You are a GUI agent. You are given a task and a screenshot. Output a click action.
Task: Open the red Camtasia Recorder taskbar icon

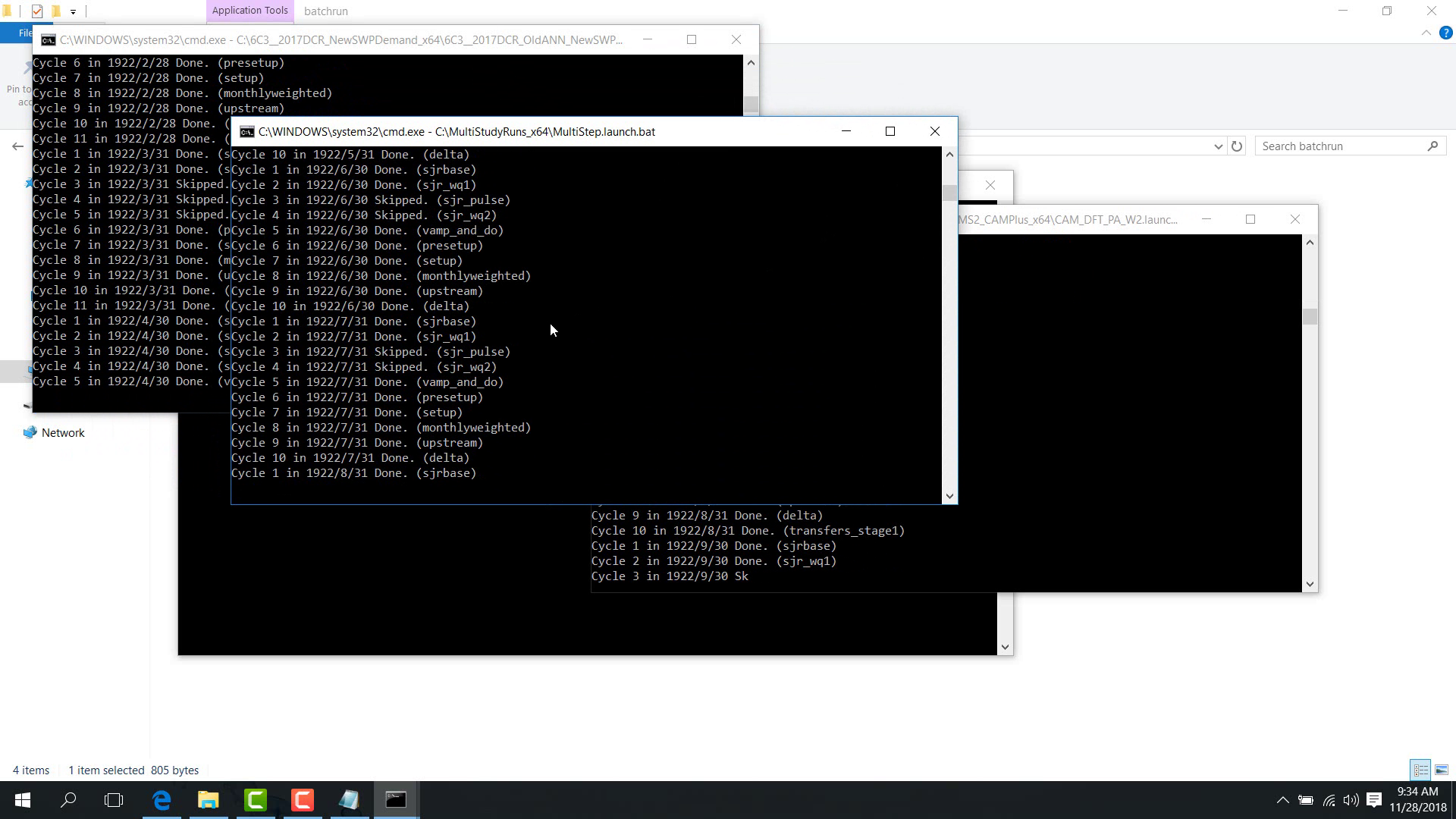pyautogui.click(x=303, y=800)
